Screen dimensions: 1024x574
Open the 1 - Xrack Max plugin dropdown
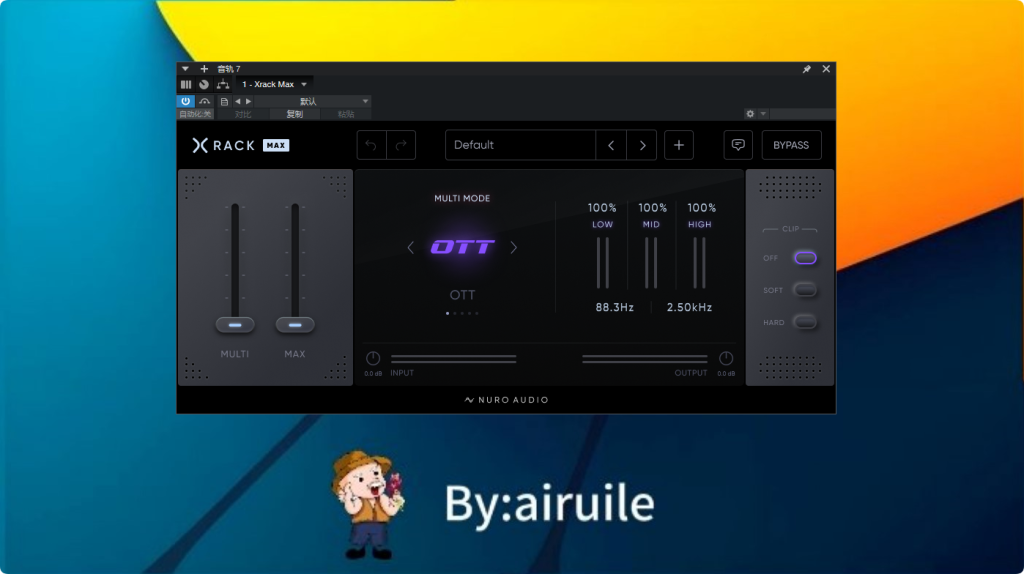[274, 84]
